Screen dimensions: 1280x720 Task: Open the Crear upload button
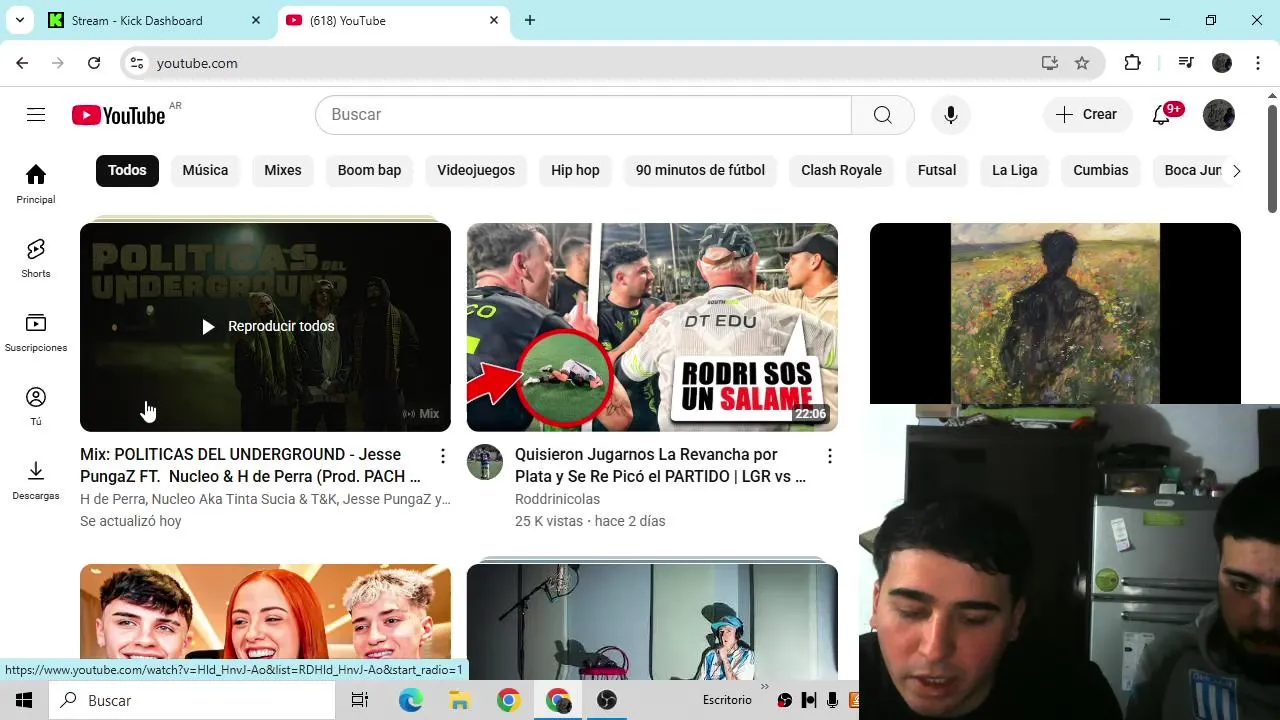point(1088,115)
